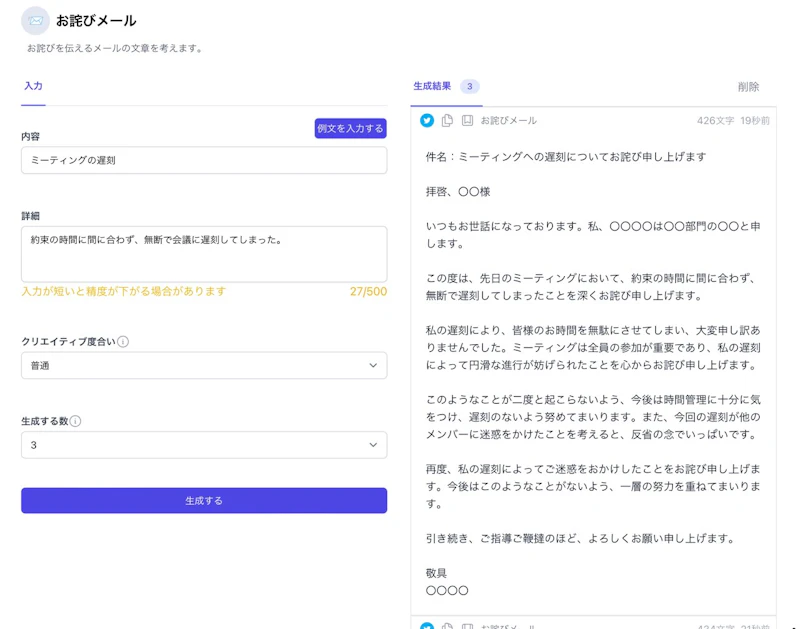Click copy icon on second result card
This screenshot has width=800, height=629.
point(447,626)
